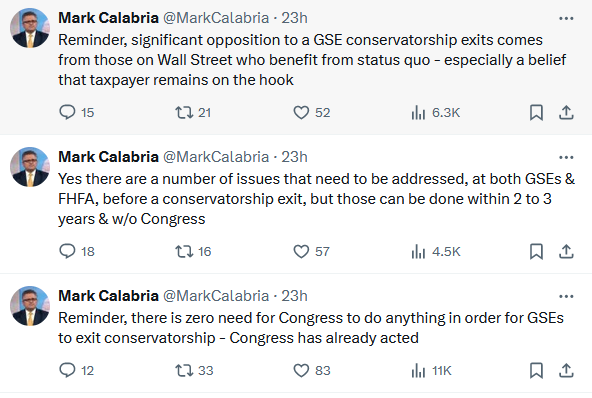Open @MarkCalabria handle on second tweet

(x=216, y=157)
